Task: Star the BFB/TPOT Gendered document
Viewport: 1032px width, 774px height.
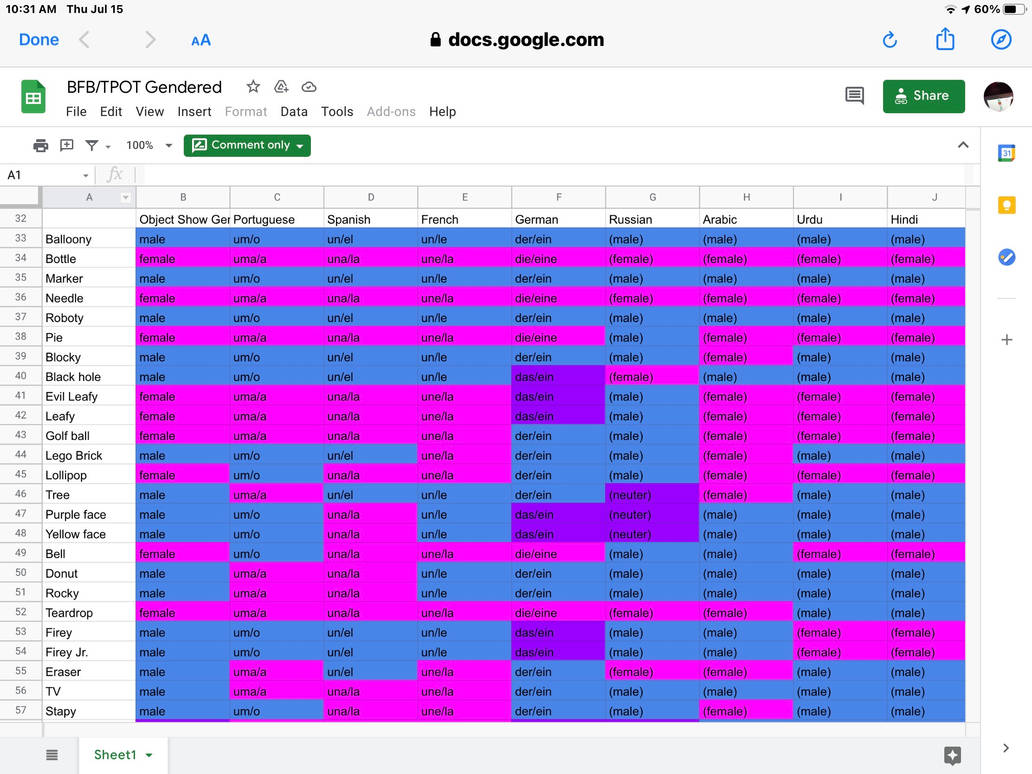Action: [253, 87]
